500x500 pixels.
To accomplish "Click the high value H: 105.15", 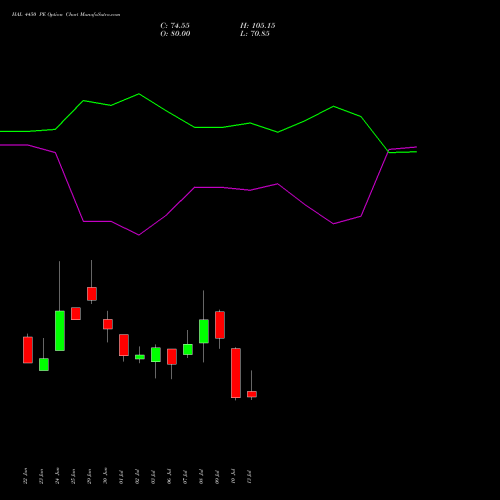I will (257, 26).
